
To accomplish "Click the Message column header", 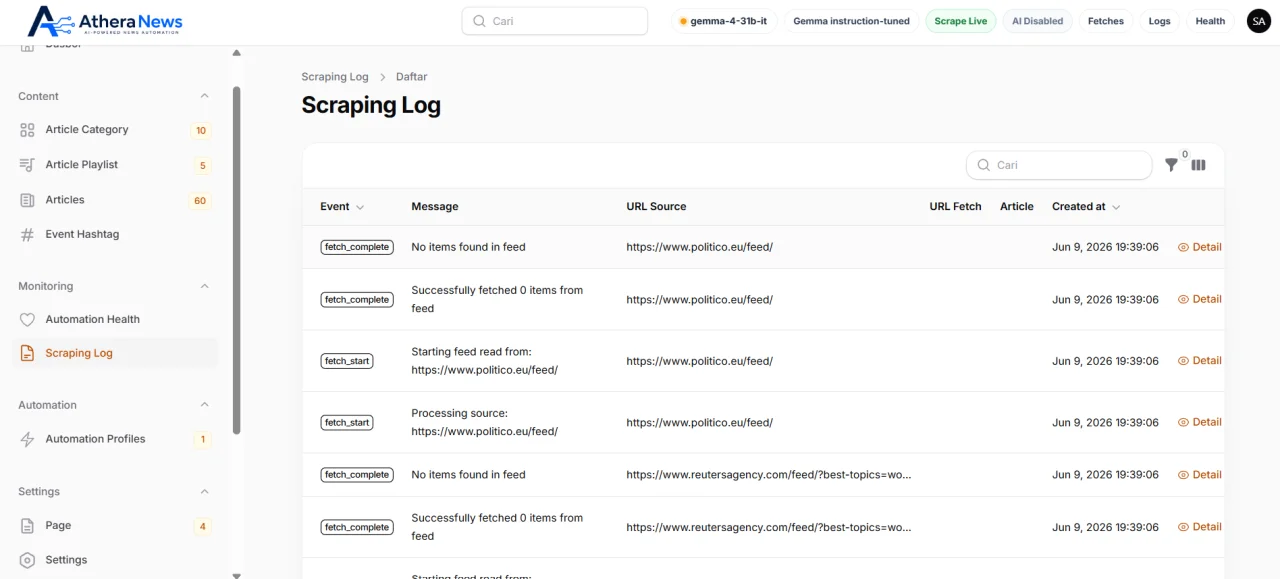I will click(435, 207).
